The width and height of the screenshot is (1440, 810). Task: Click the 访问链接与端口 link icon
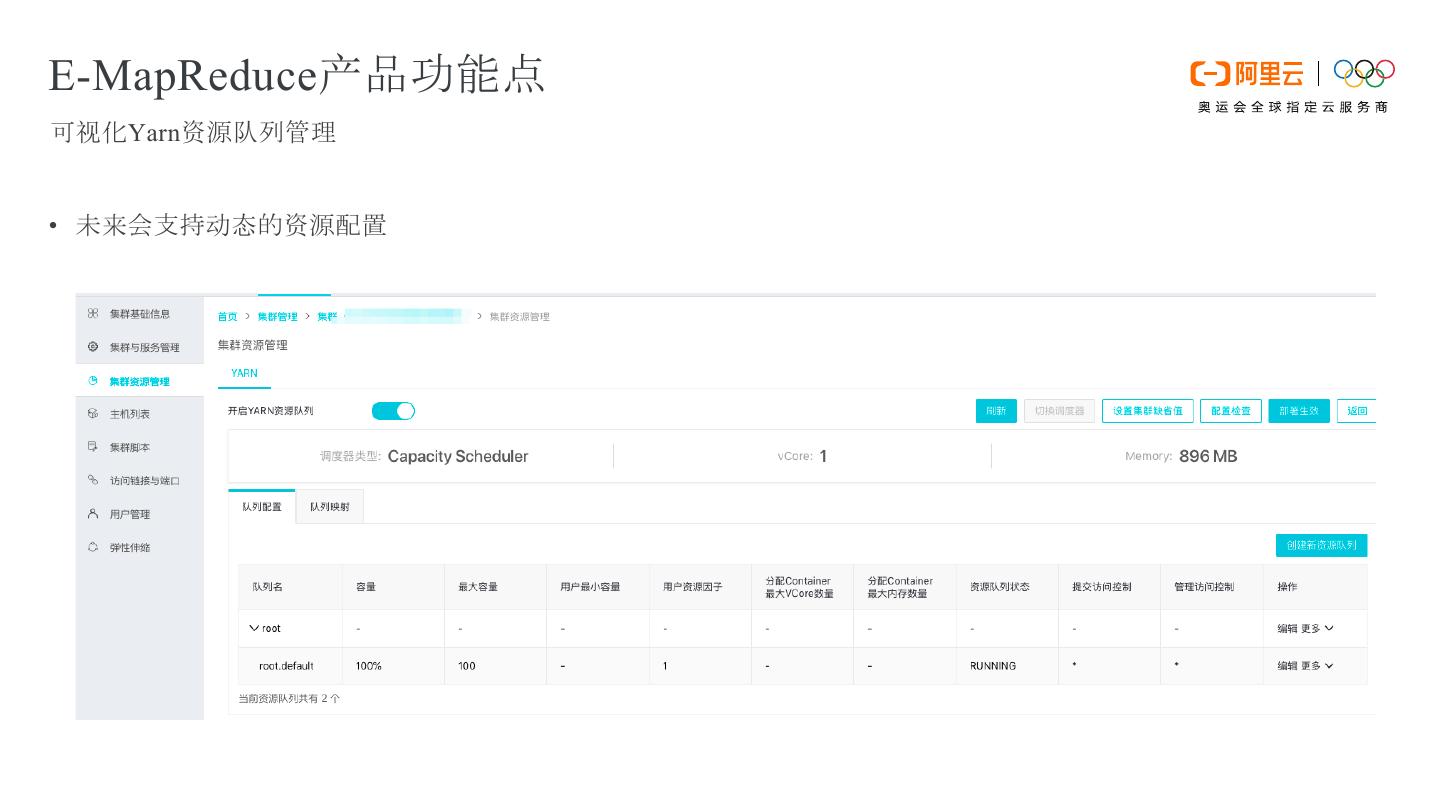point(93,481)
